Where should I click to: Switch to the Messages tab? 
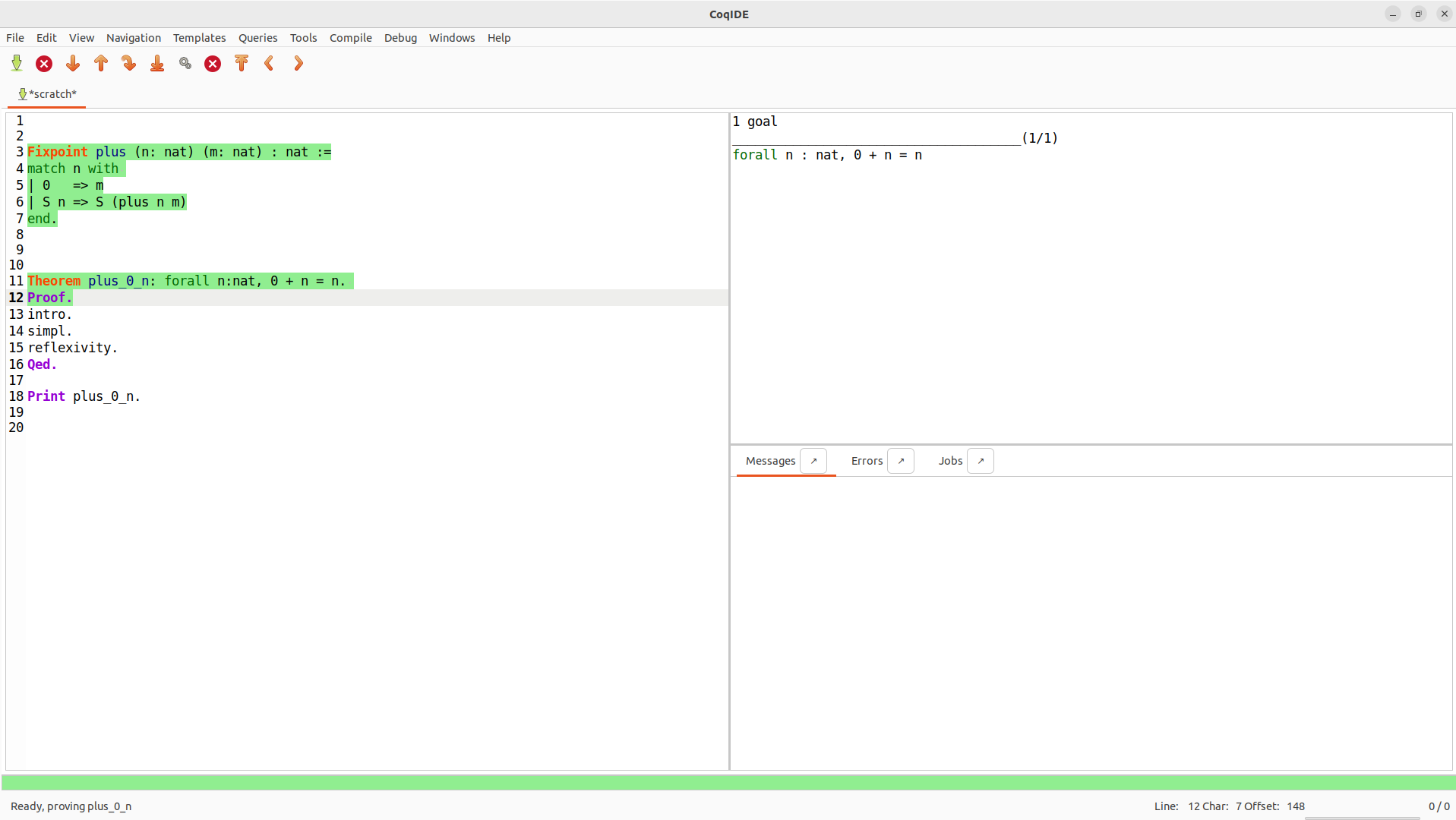[770, 461]
